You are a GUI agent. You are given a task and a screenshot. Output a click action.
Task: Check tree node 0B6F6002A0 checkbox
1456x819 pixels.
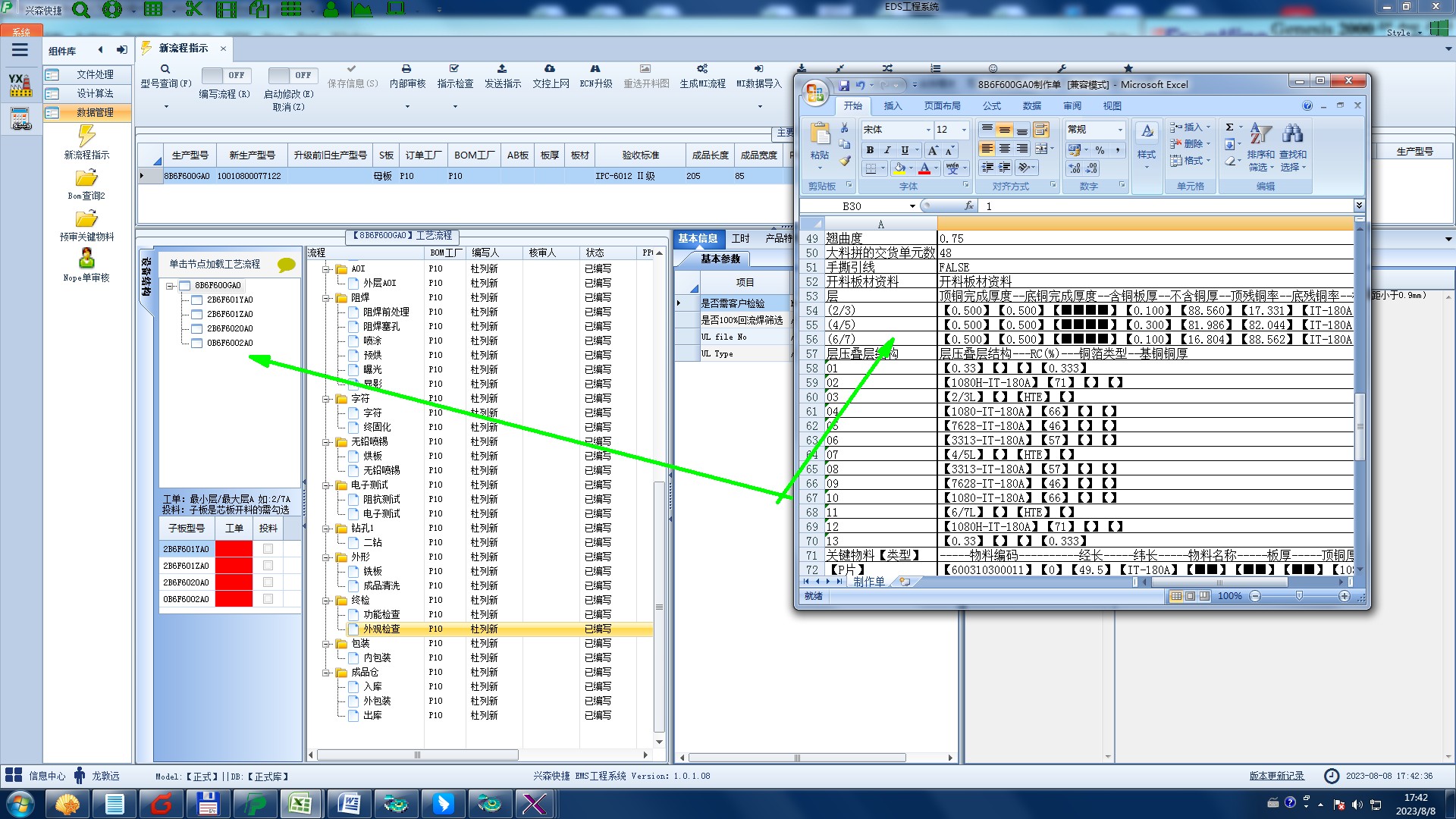(x=196, y=344)
